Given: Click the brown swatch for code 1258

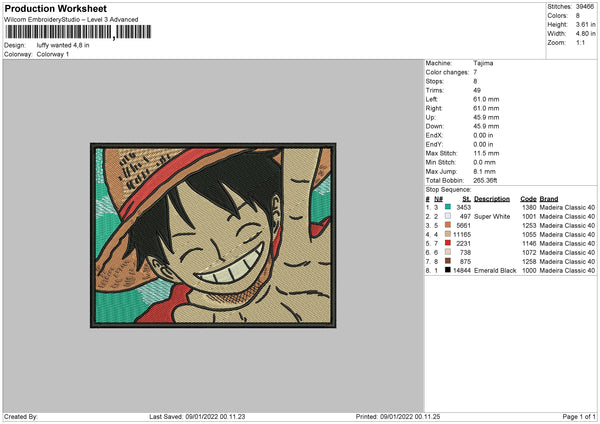Looking at the screenshot, I should 448,261.
